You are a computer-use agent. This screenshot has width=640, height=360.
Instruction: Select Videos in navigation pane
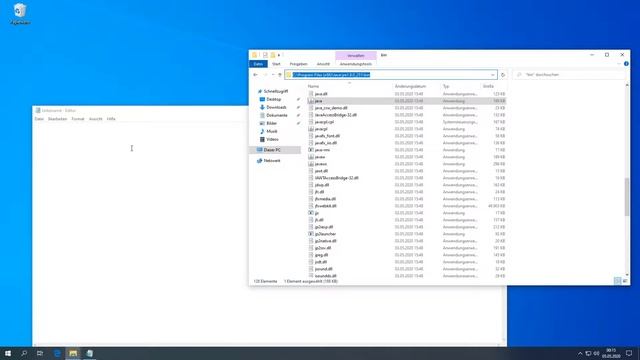coord(272,139)
